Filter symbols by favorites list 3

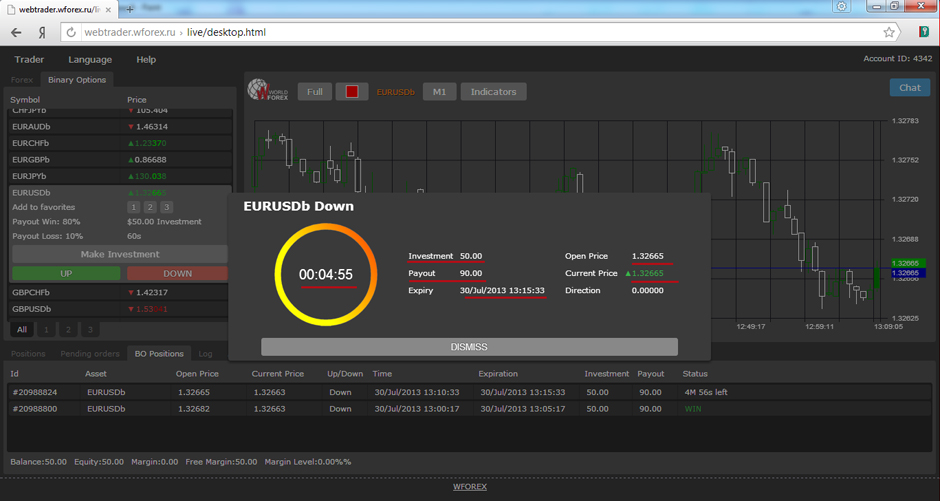click(x=90, y=330)
